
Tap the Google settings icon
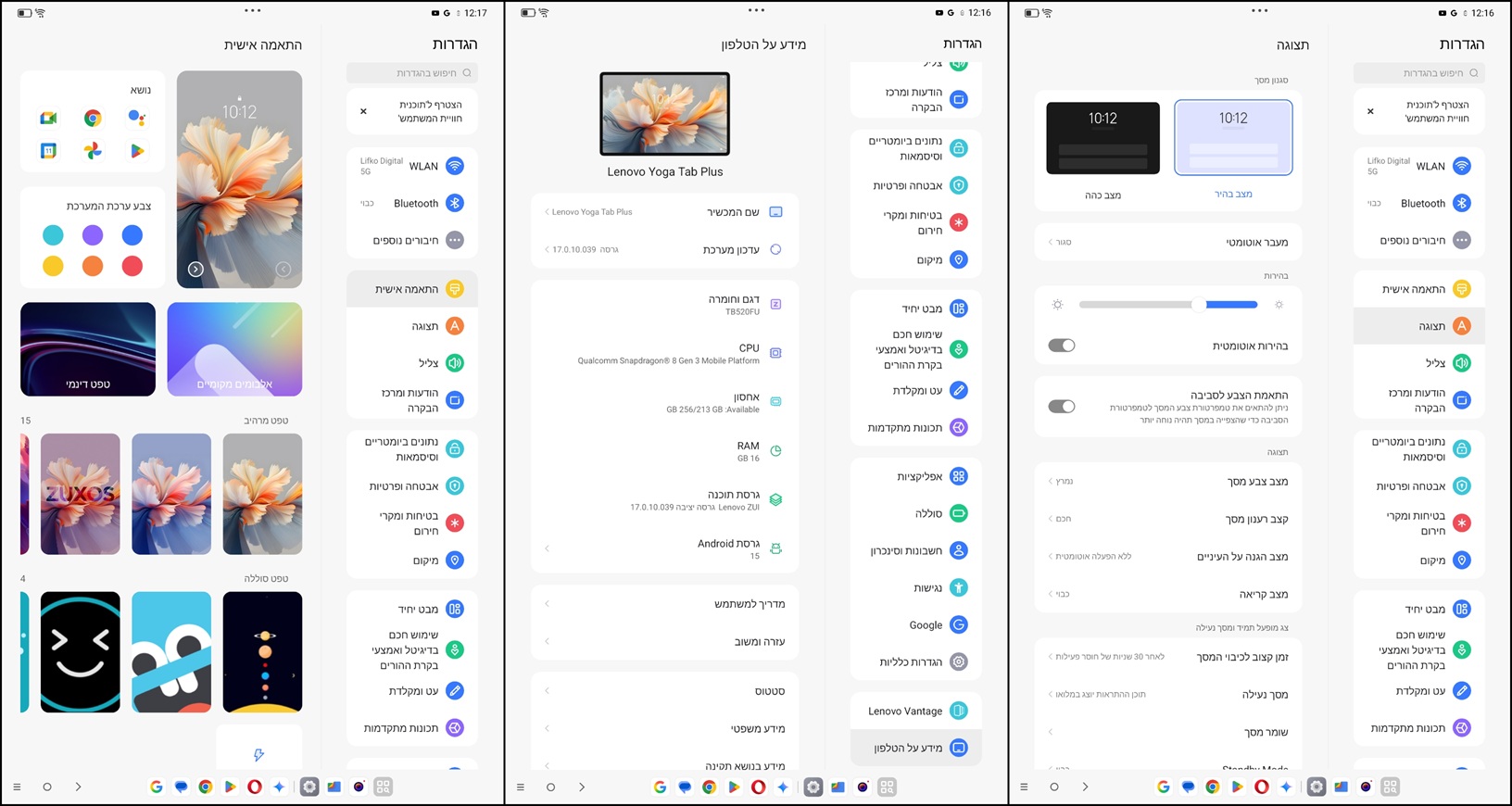point(959,625)
